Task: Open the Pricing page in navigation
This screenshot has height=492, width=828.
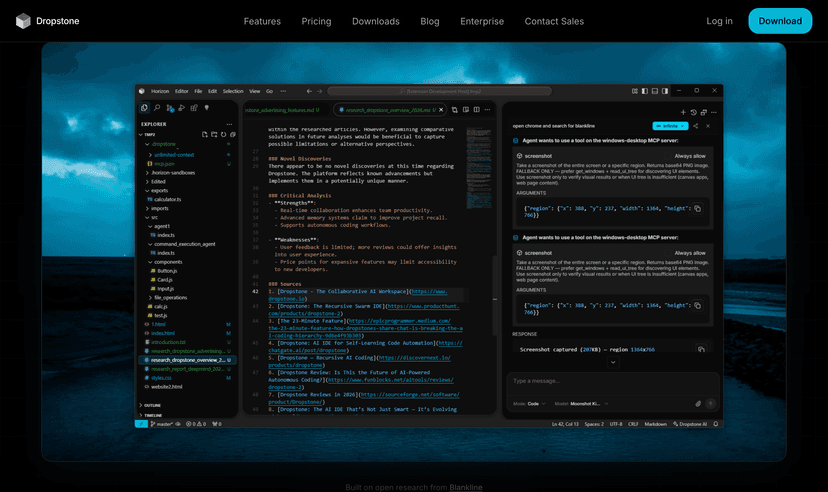Action: tap(316, 21)
